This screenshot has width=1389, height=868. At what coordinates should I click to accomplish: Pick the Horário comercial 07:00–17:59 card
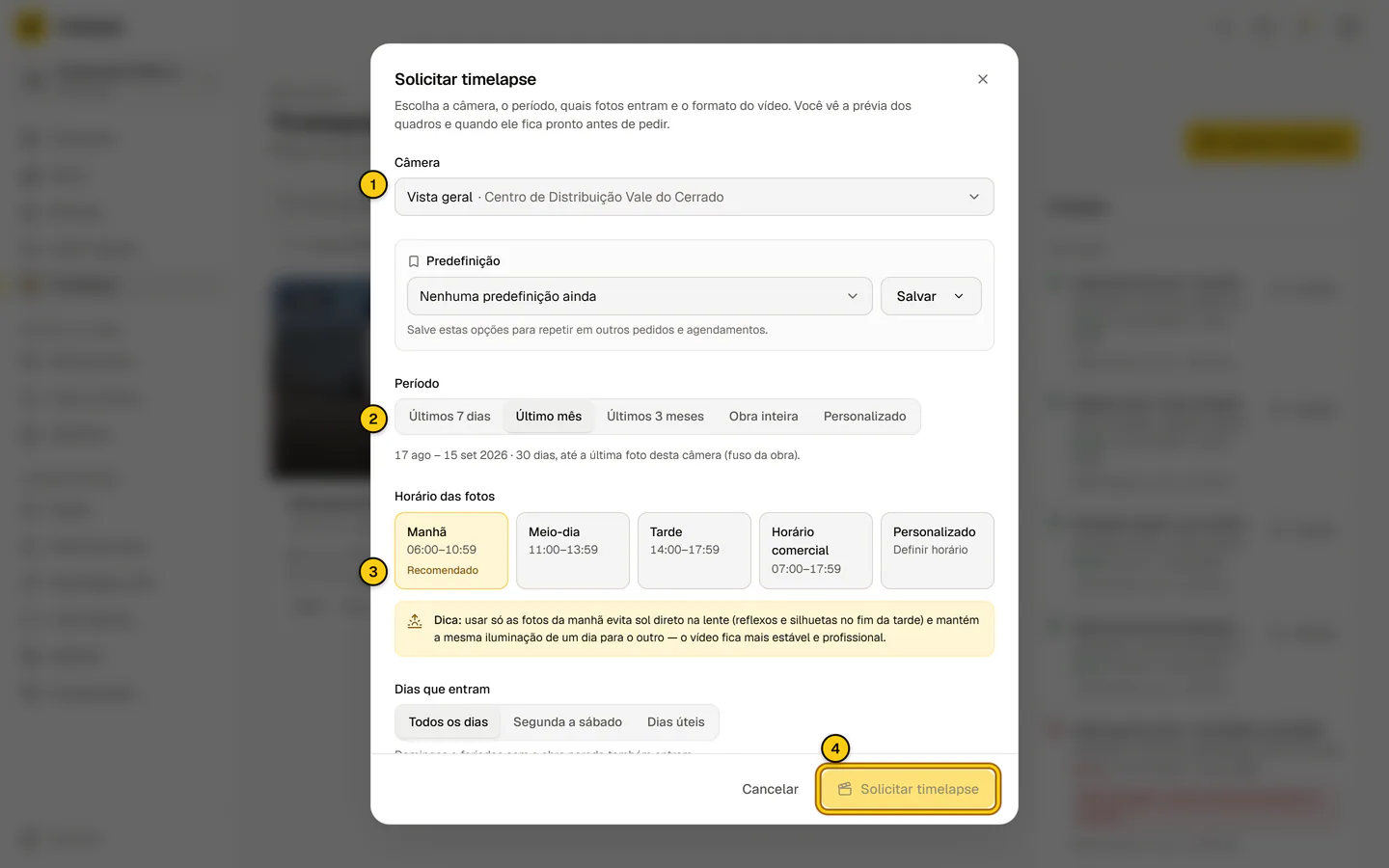816,551
